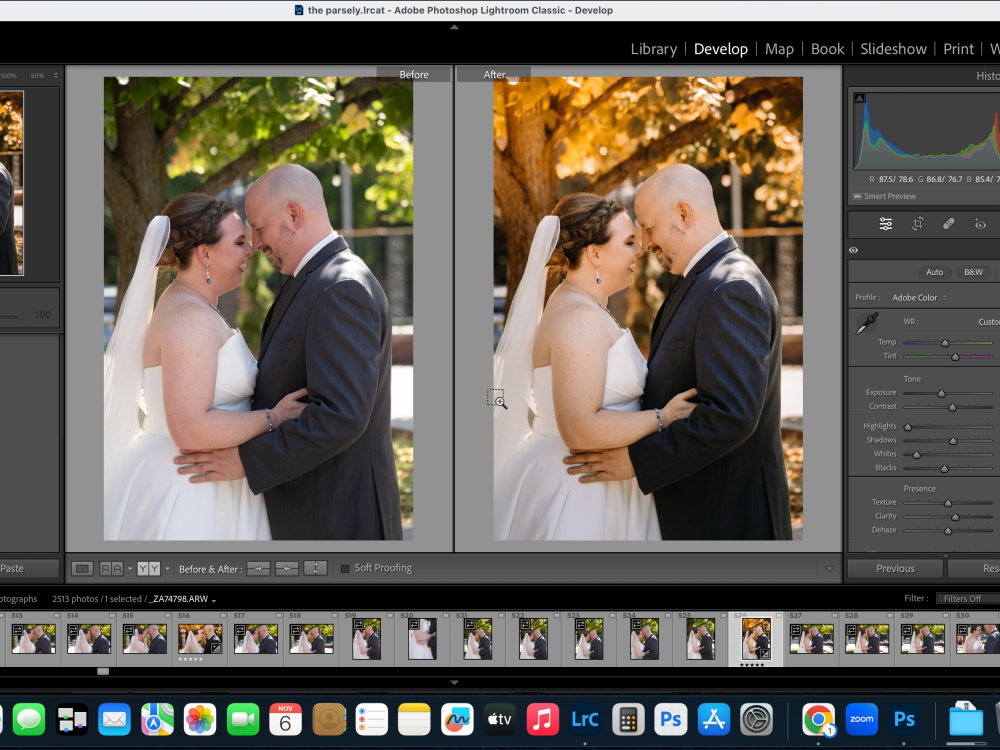This screenshot has width=1000, height=750.
Task: Copy After settings to Before arrow button
Action: tap(287, 568)
